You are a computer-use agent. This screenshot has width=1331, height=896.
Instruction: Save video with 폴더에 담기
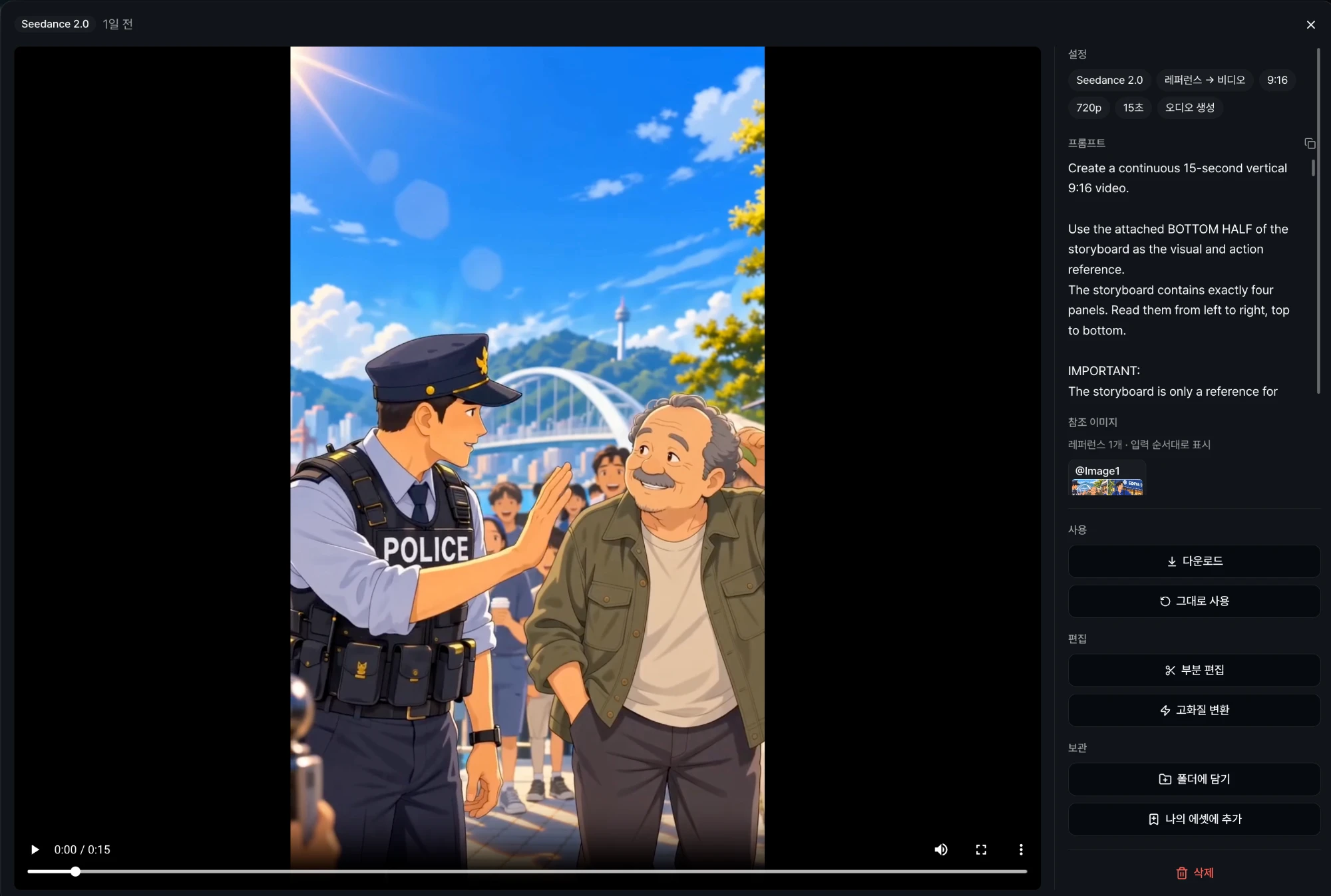[x=1194, y=780]
